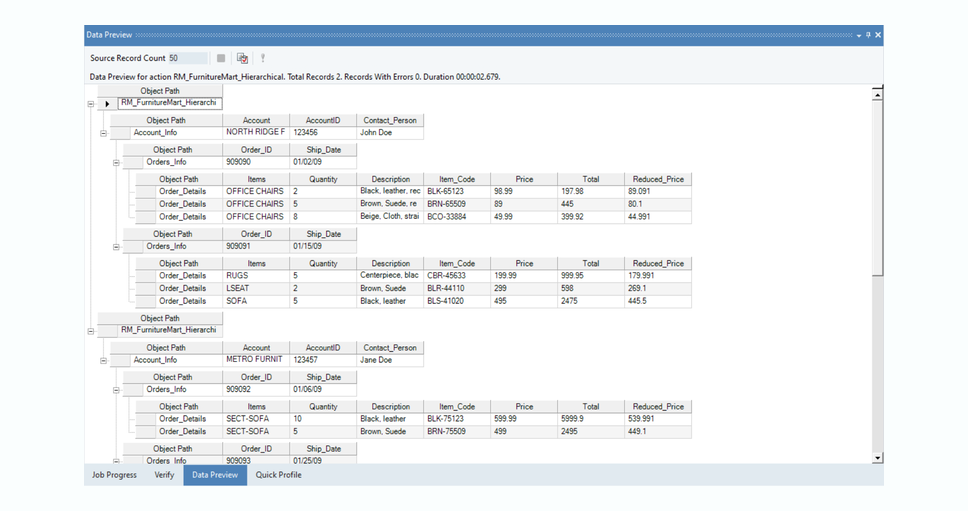This screenshot has width=968, height=511.
Task: Select the RUGS item cell
Action: tap(256, 276)
